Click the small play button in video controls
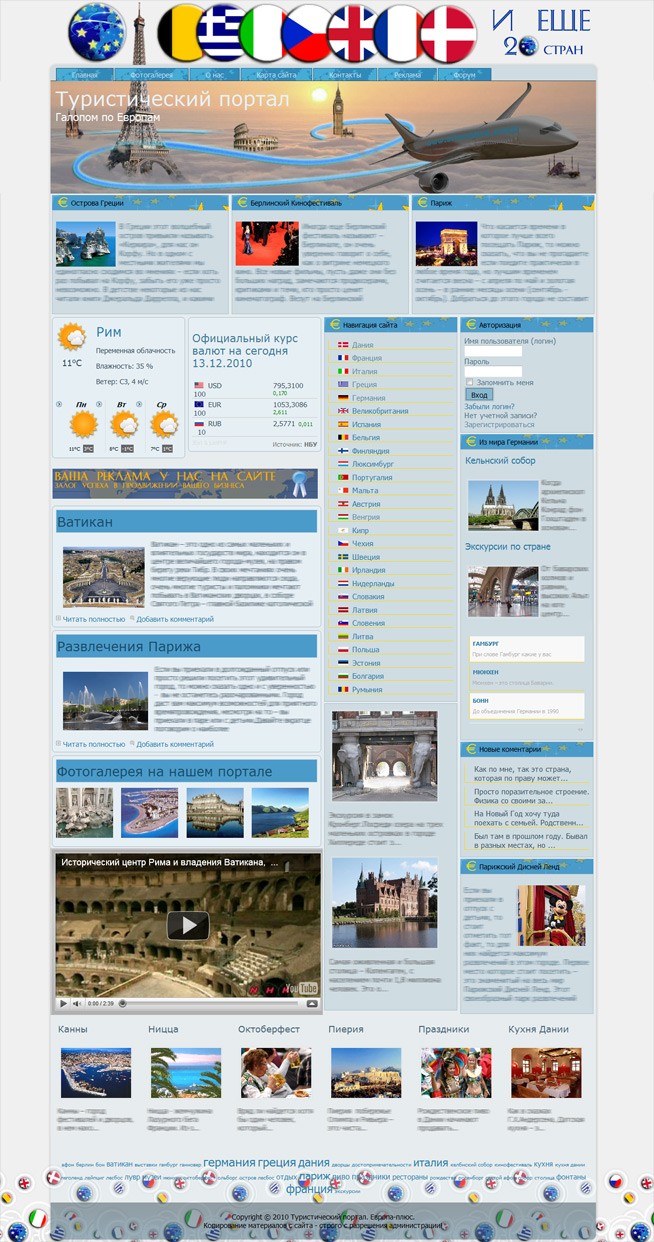 coord(63,1003)
